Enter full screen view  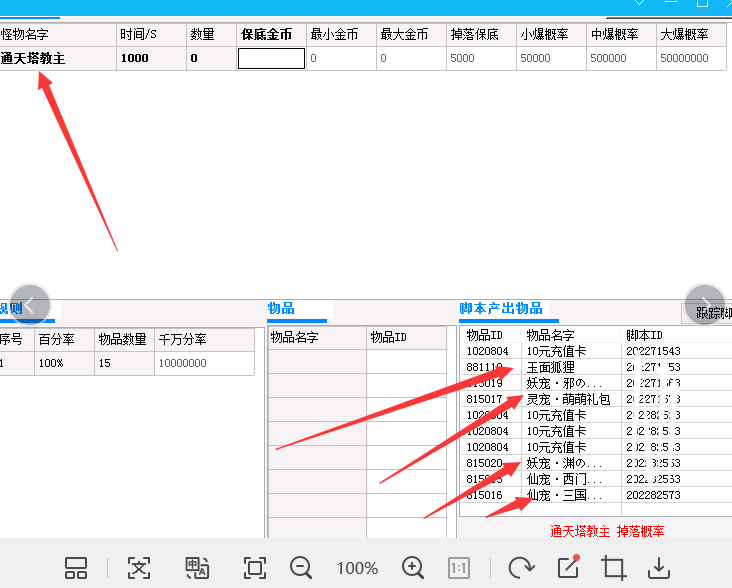(x=255, y=568)
